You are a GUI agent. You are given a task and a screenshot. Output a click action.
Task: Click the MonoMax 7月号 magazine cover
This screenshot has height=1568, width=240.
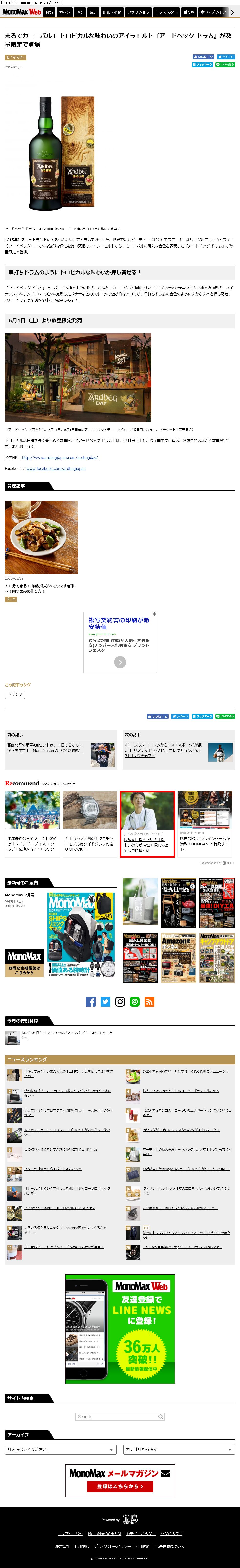(x=81, y=935)
